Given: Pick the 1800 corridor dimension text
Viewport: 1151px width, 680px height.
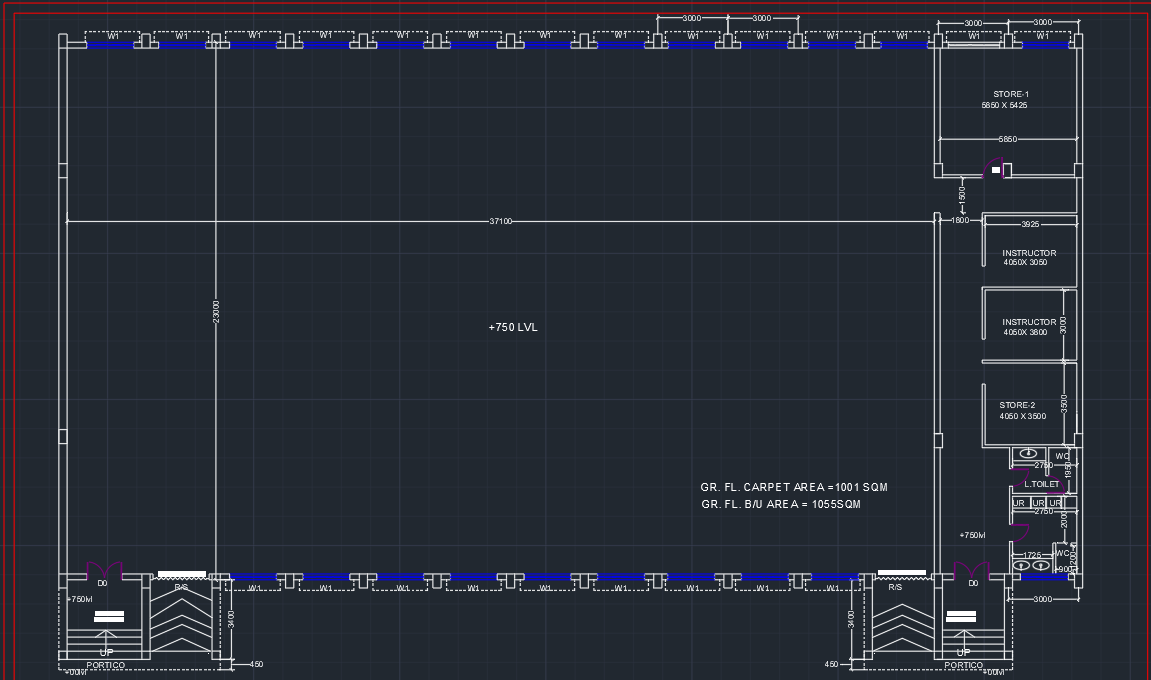Looking at the screenshot, I should pyautogui.click(x=960, y=220).
